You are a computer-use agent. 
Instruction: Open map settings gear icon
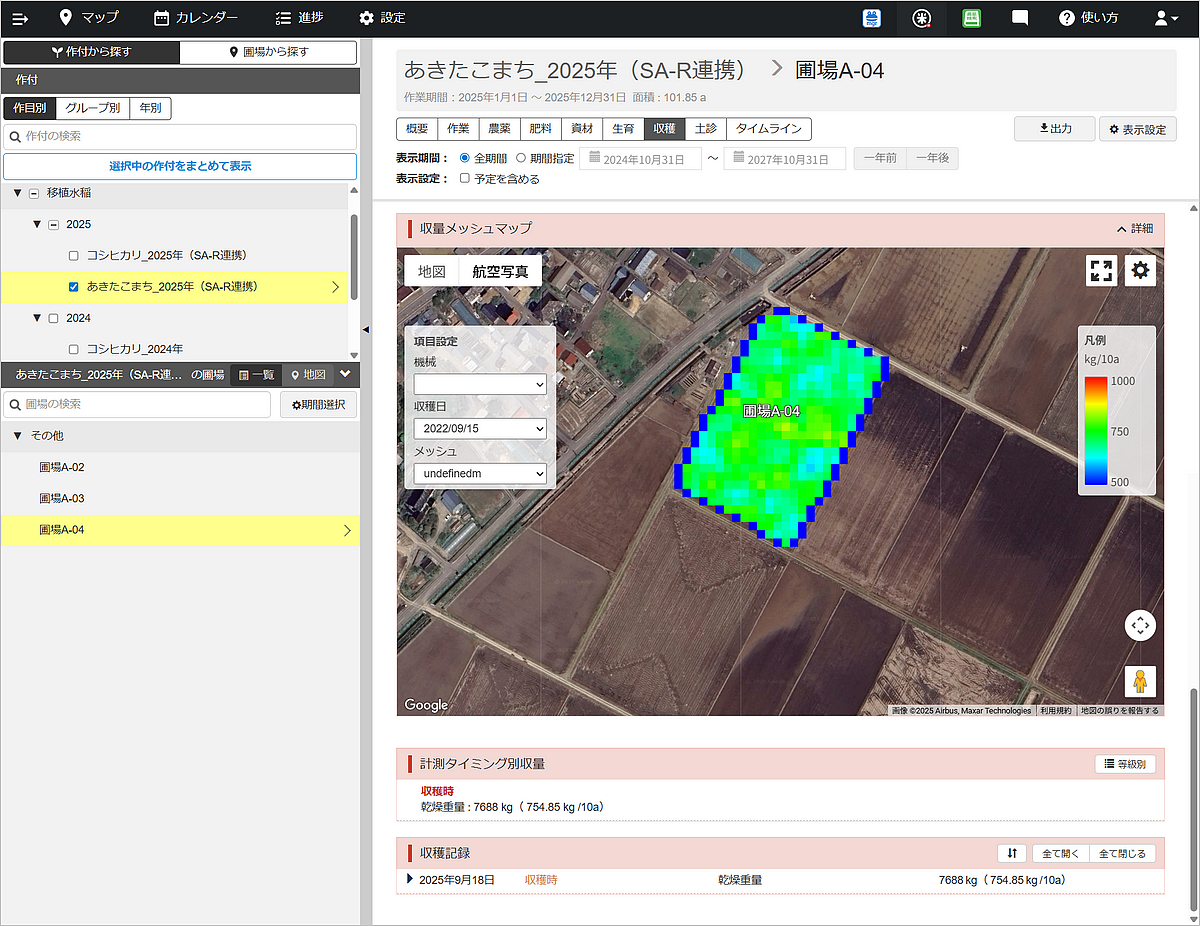point(1140,271)
